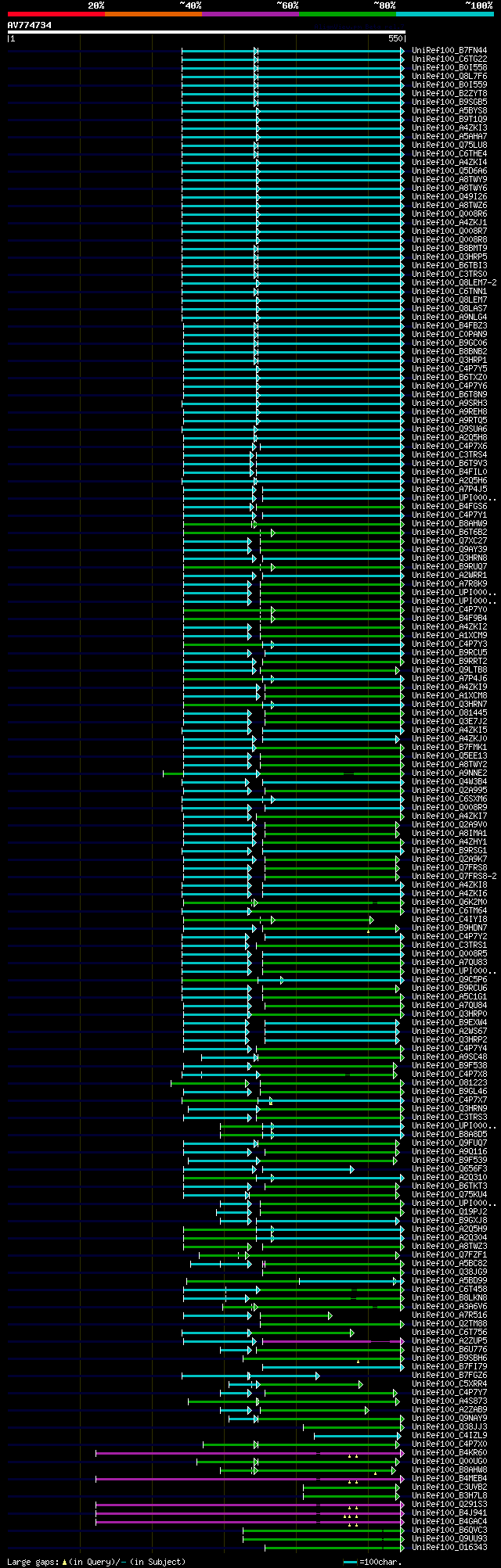Select the UniRef100_O81445 label
This screenshot has width=501, height=1568.
coord(449,713)
